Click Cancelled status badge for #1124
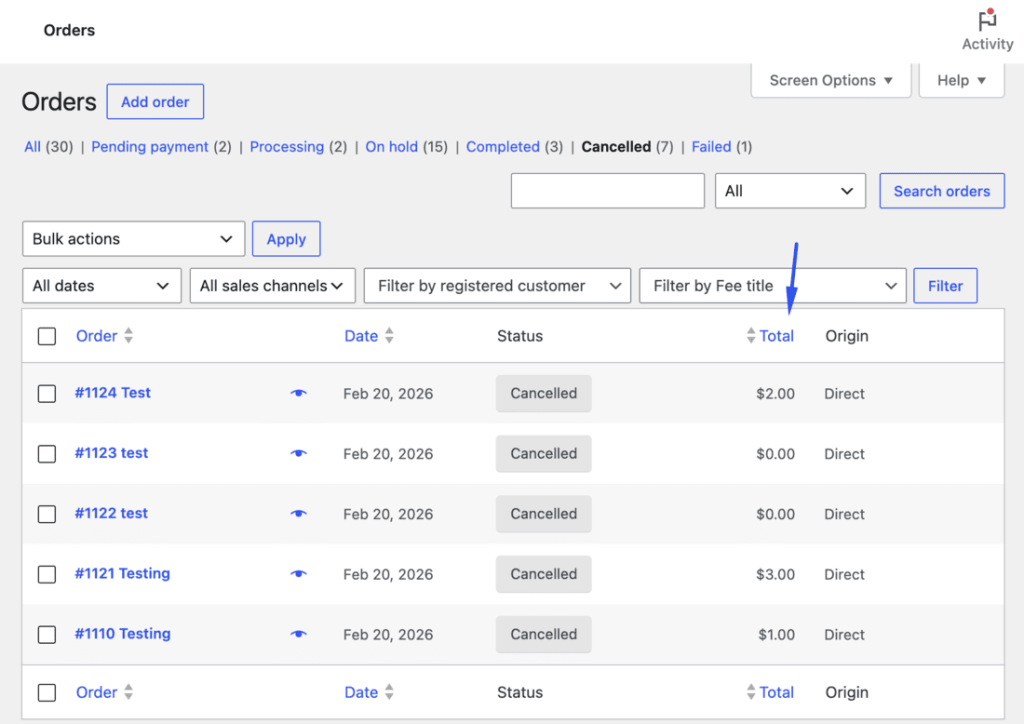 click(x=543, y=394)
